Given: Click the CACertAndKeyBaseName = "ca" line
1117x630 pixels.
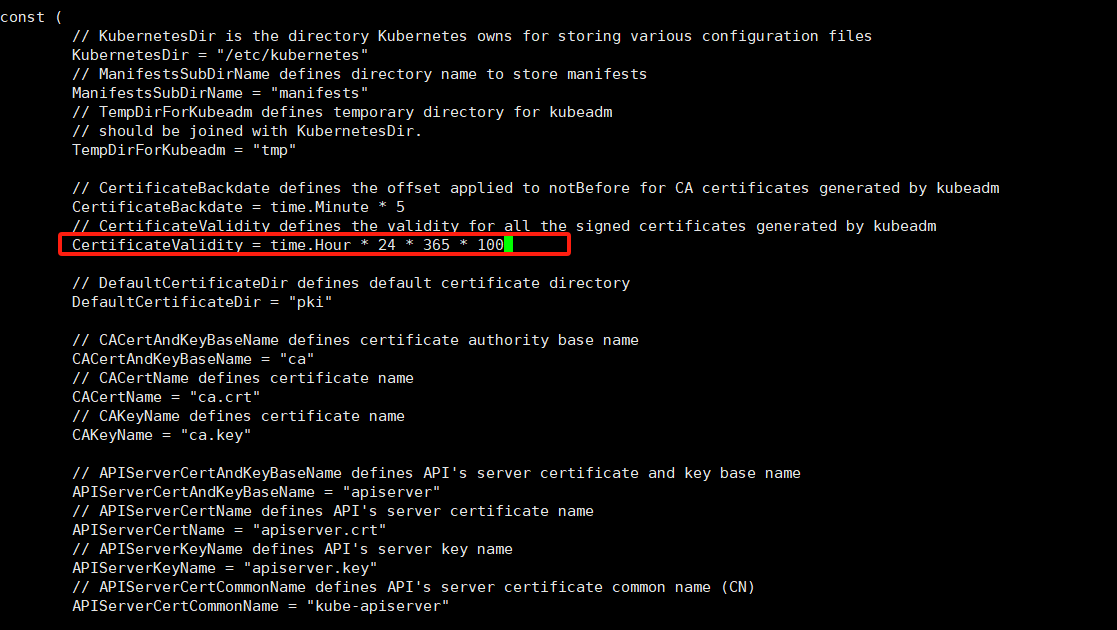Looking at the screenshot, I should [x=193, y=359].
